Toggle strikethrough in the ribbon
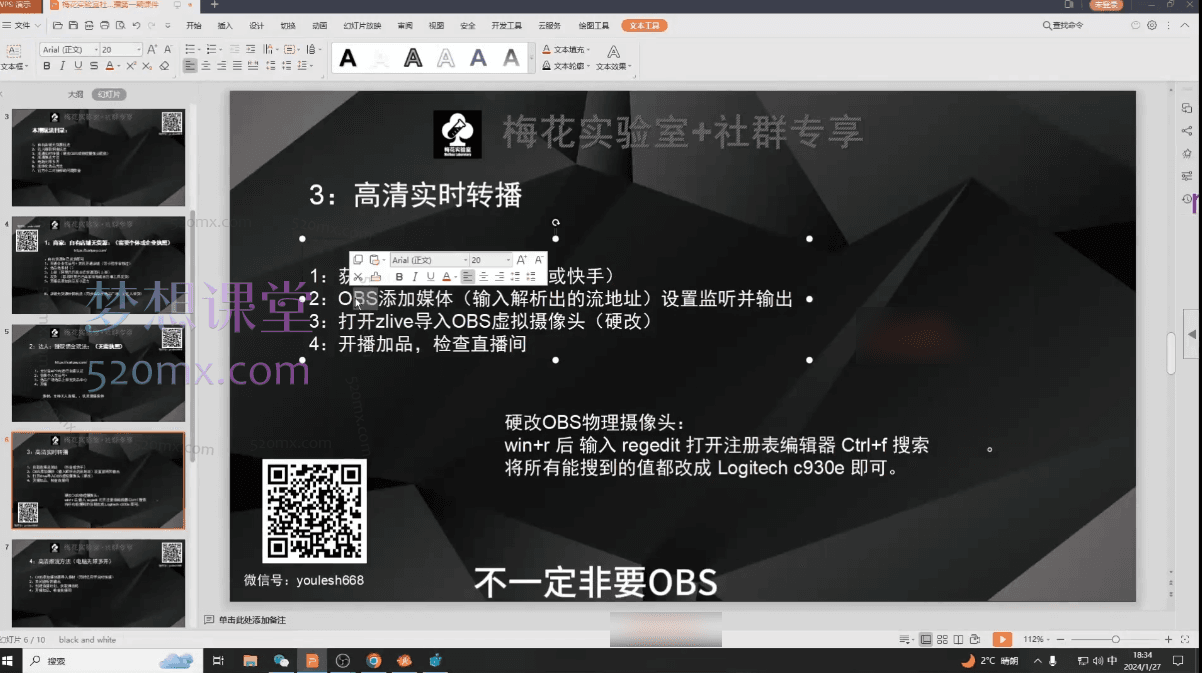Image resolution: width=1202 pixels, height=673 pixels. click(x=94, y=66)
